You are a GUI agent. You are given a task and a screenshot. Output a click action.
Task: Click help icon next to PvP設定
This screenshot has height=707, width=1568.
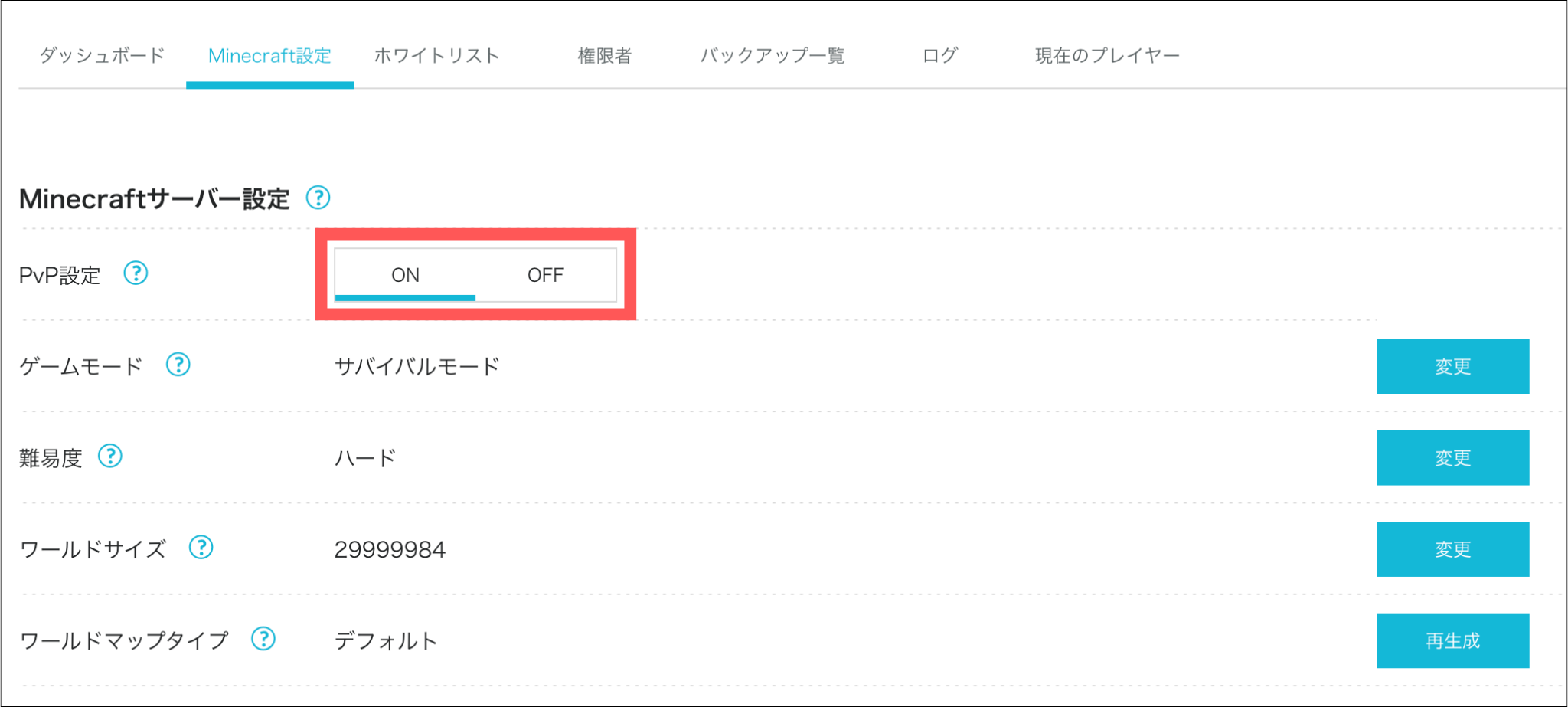136,273
